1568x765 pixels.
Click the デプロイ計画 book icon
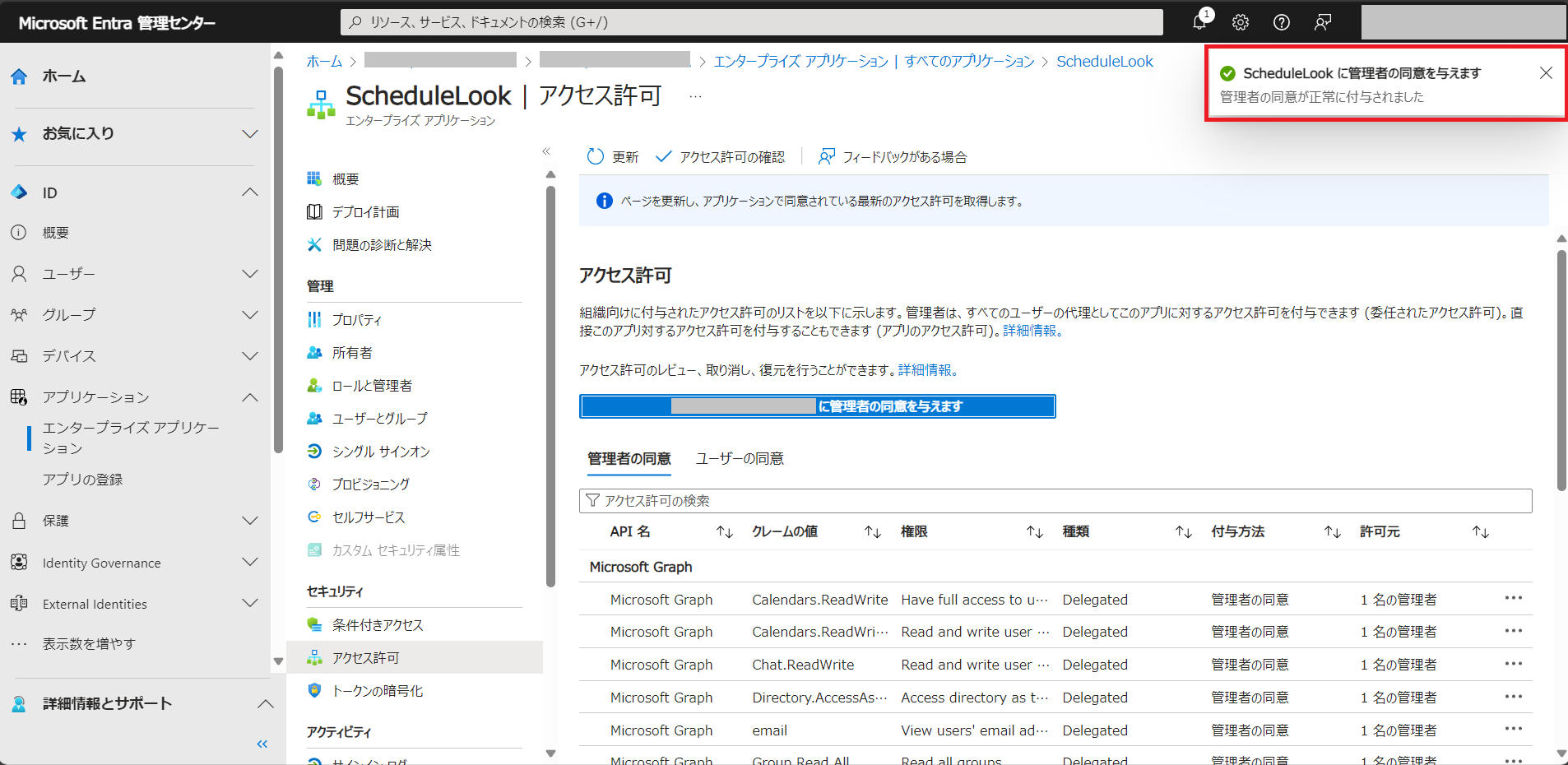coord(314,211)
